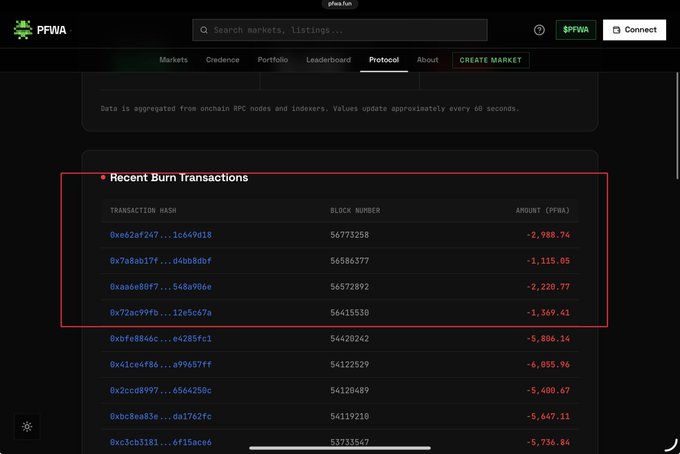The height and width of the screenshot is (454, 680).
Task: Click the wallet icon in Connect button
Action: 616,30
